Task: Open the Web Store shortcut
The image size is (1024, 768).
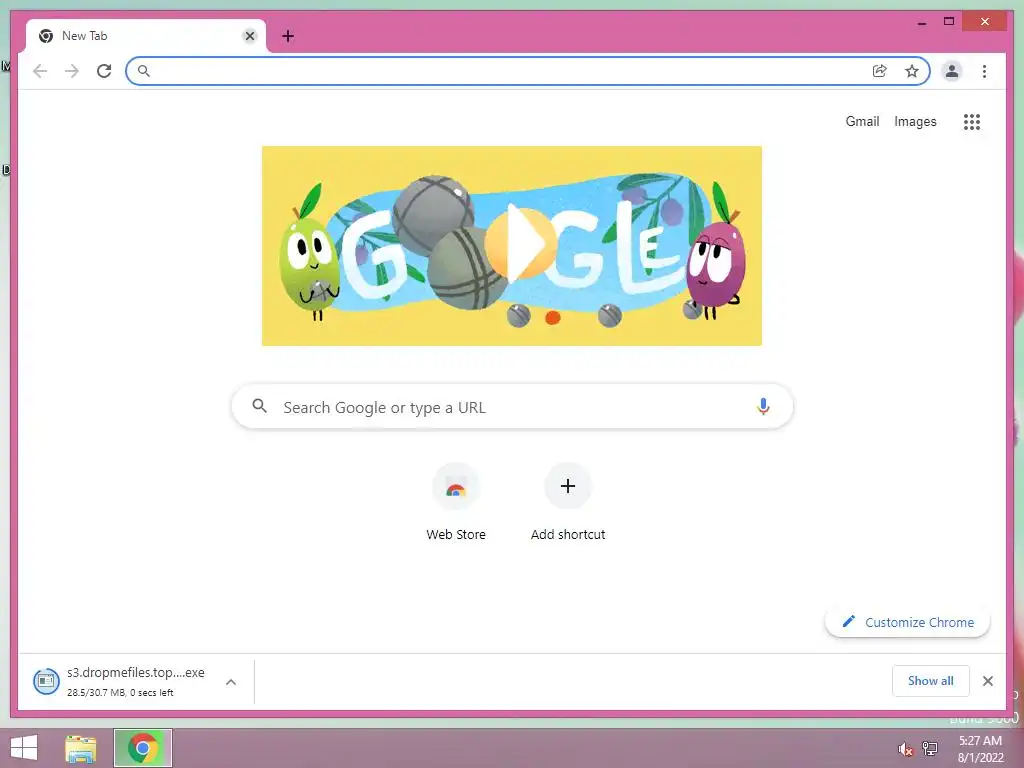Action: pos(456,503)
